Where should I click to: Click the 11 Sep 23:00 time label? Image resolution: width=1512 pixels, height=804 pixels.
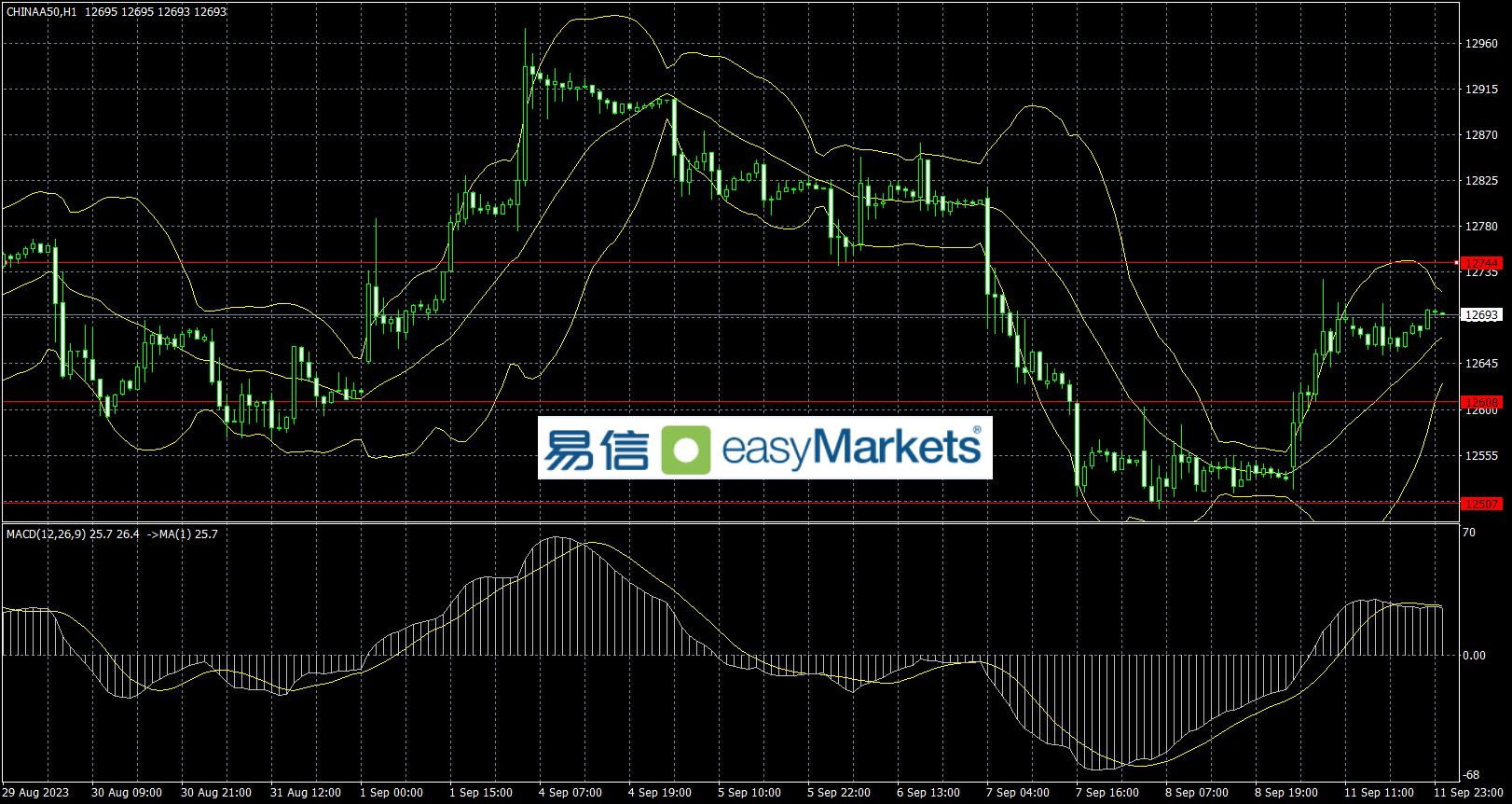1468,793
